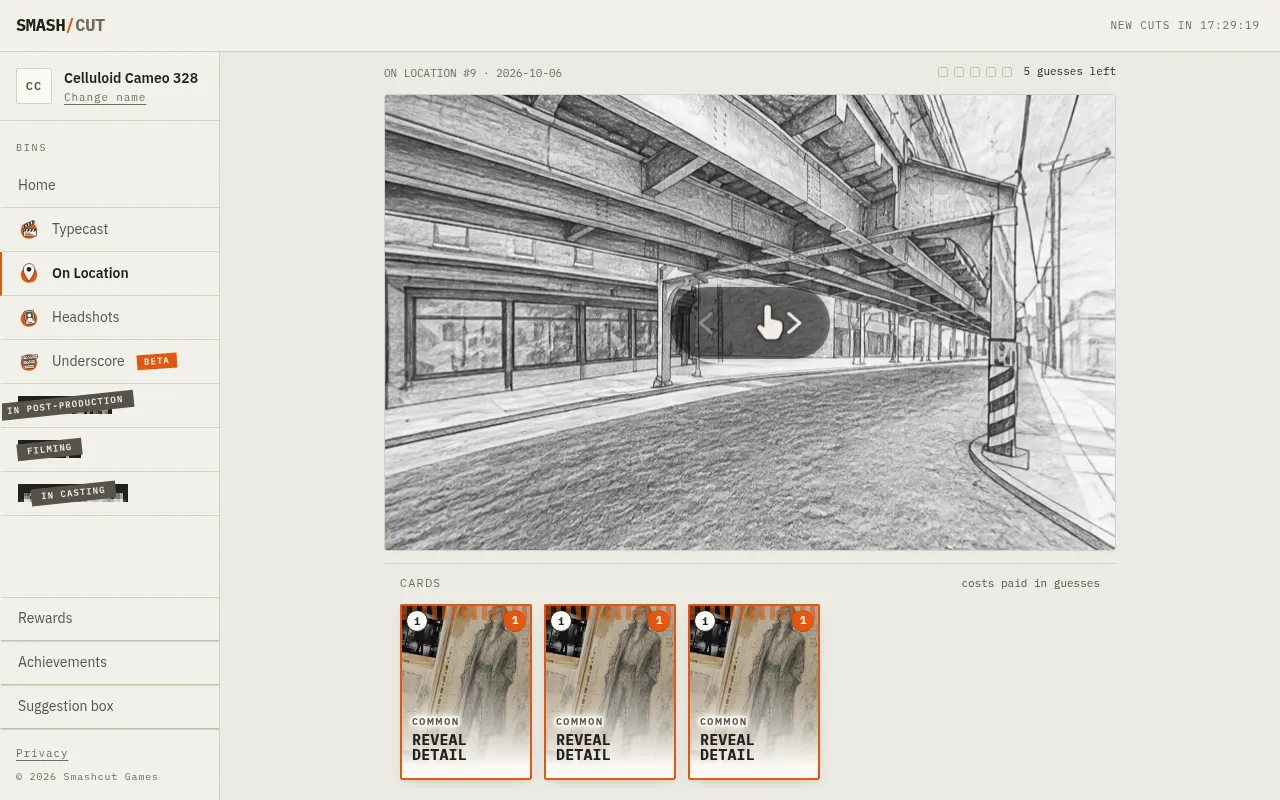
Task: Click the CC avatar badge
Action: [34, 86]
